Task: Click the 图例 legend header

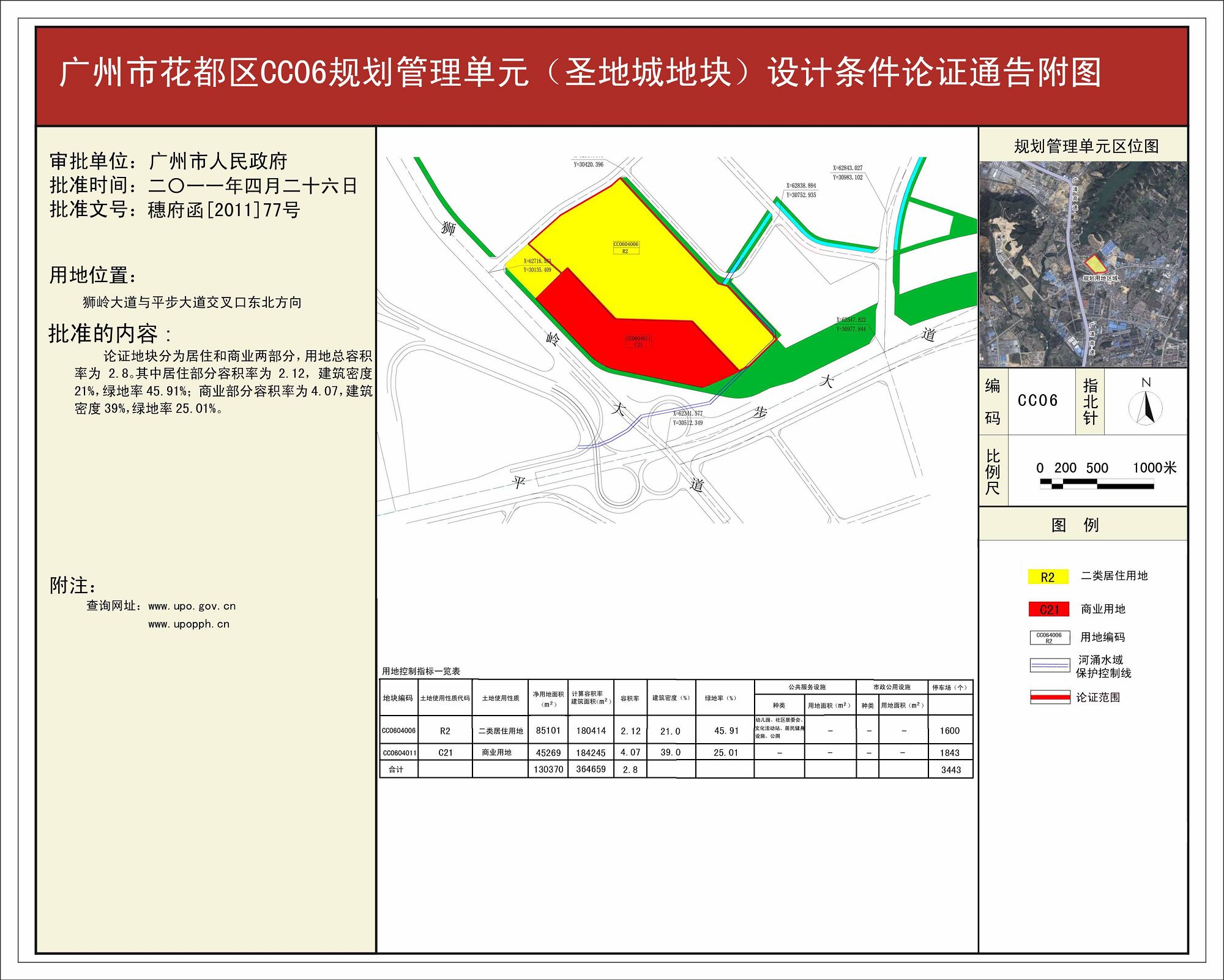Action: [x=1075, y=525]
